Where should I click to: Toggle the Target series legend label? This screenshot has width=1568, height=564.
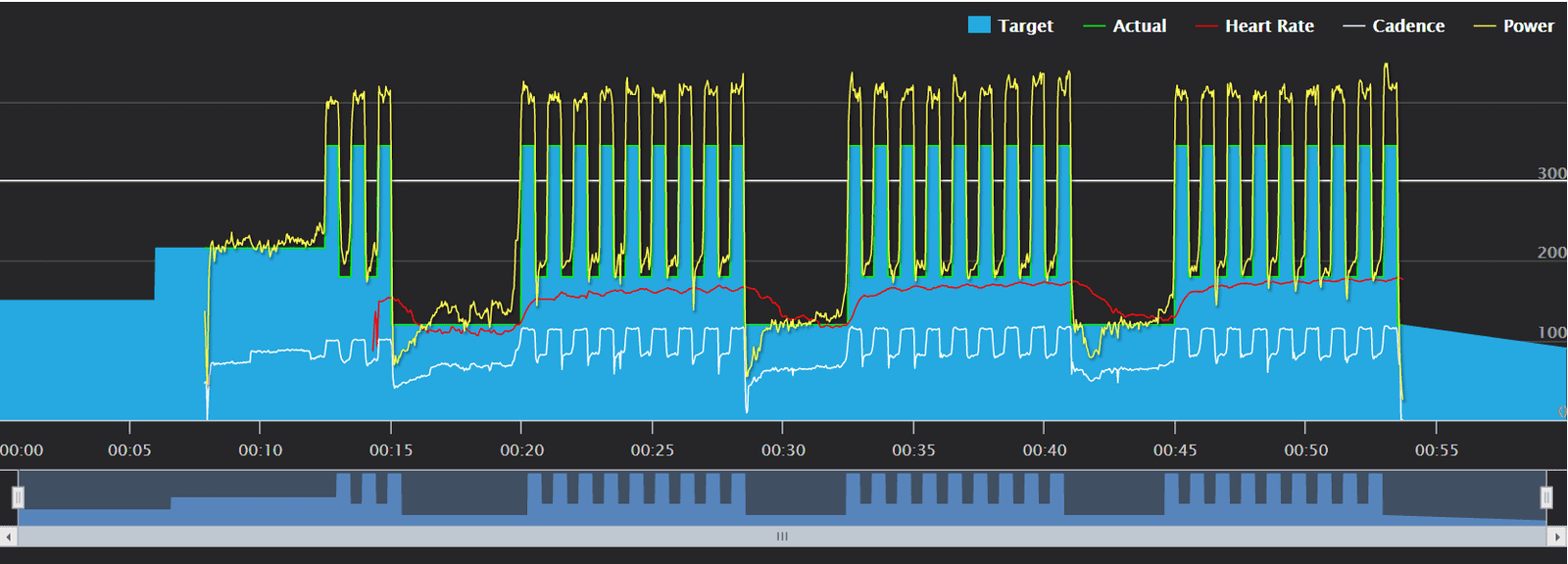point(1025,26)
